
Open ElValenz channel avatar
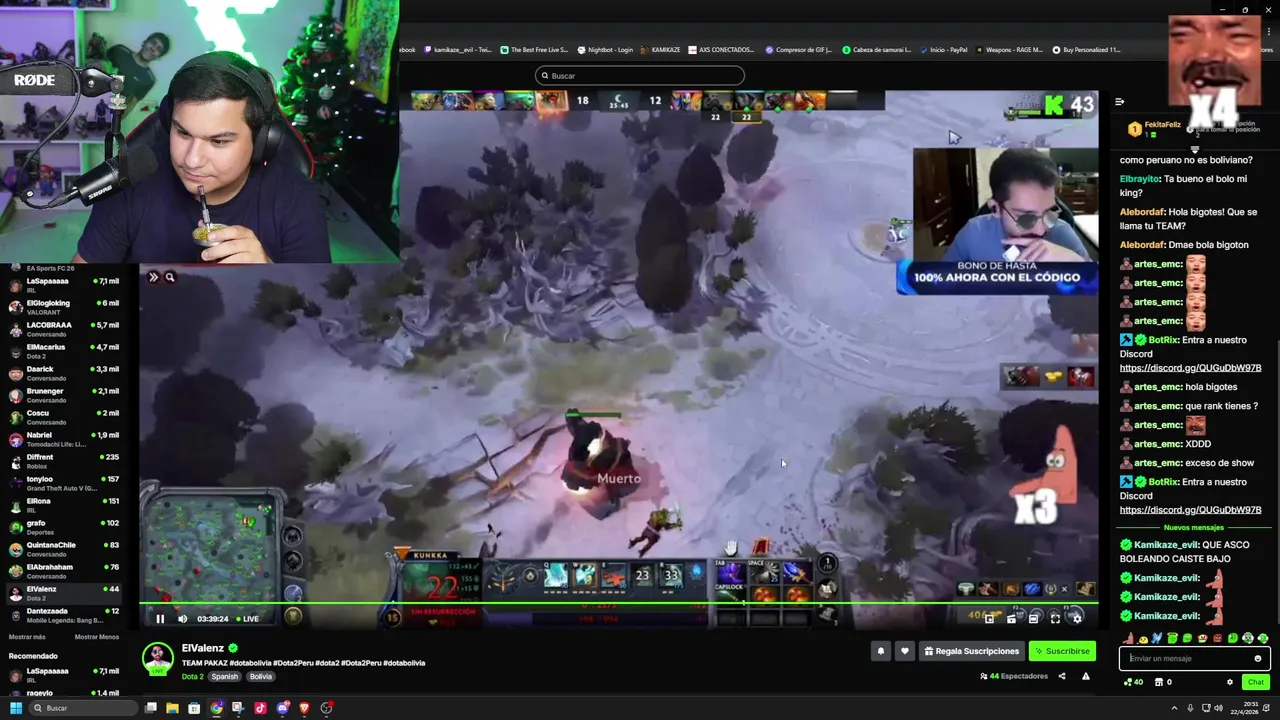pyautogui.click(x=158, y=658)
